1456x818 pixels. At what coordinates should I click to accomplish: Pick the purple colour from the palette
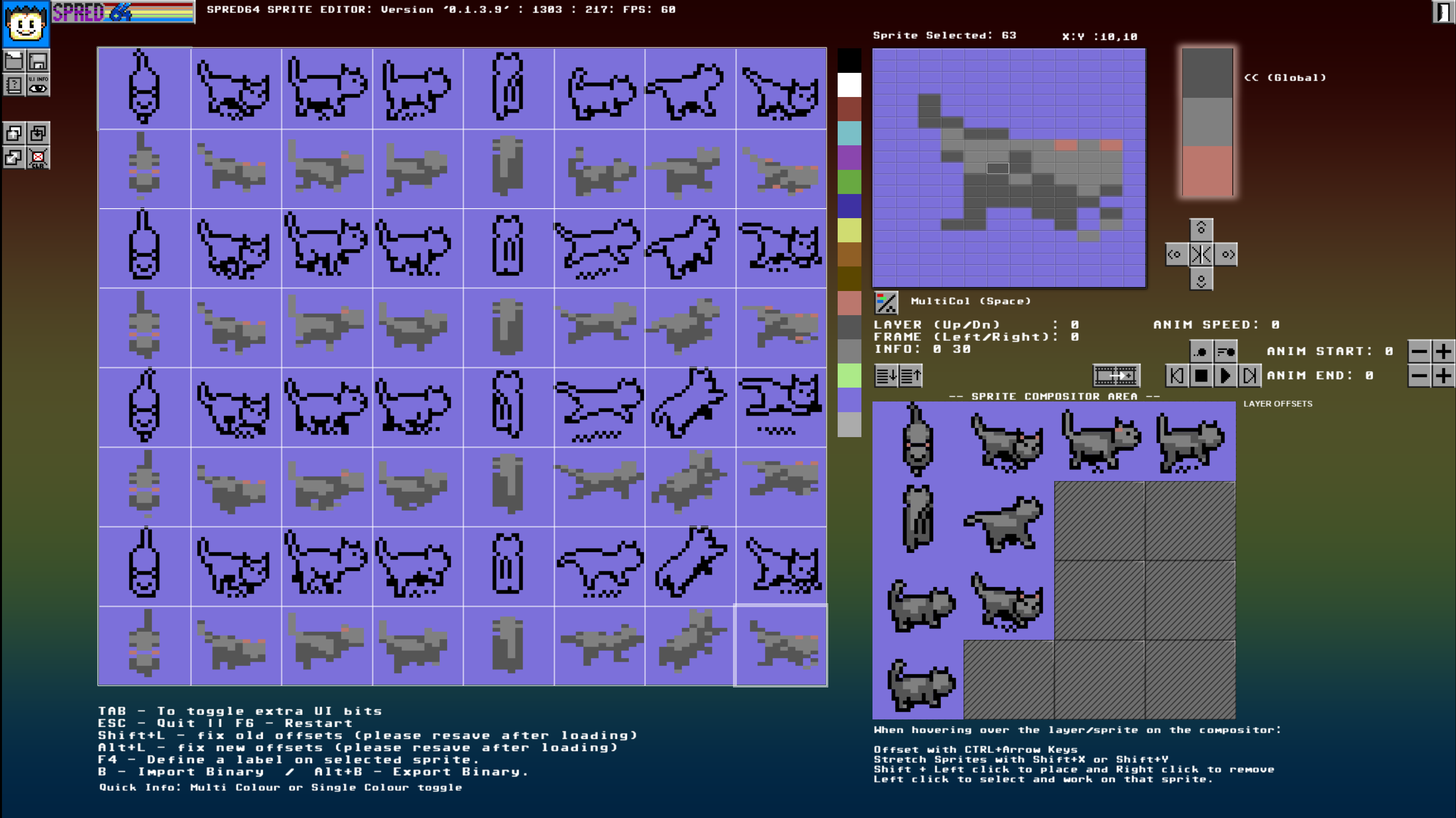click(x=850, y=158)
